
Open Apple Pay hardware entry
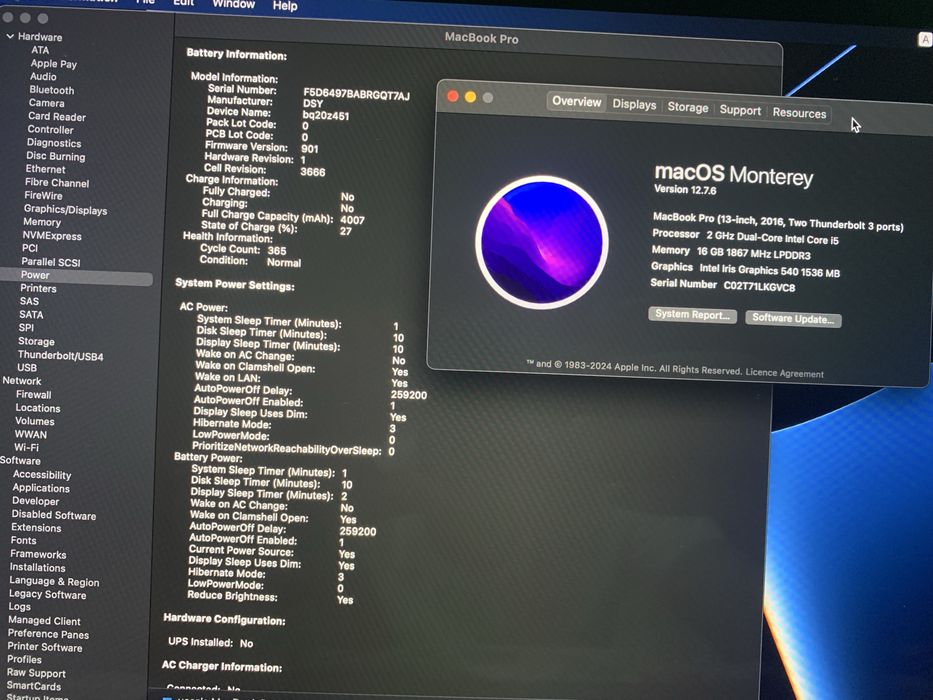pos(54,63)
